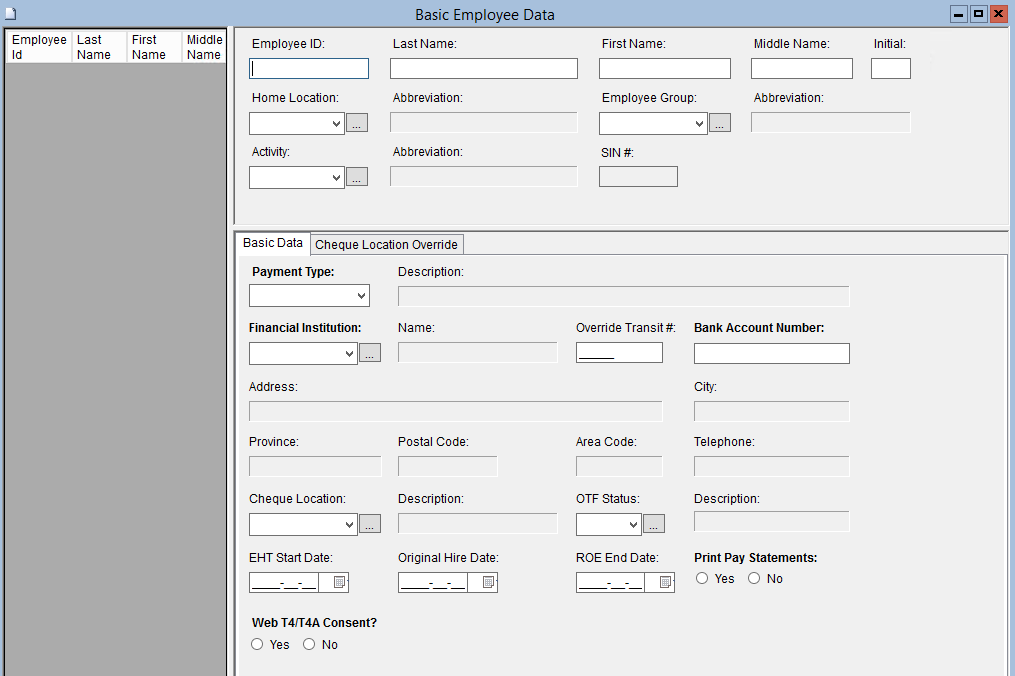The height and width of the screenshot is (676, 1015).
Task: Choose Yes for Web T4/T4A Consent
Action: (x=258, y=645)
